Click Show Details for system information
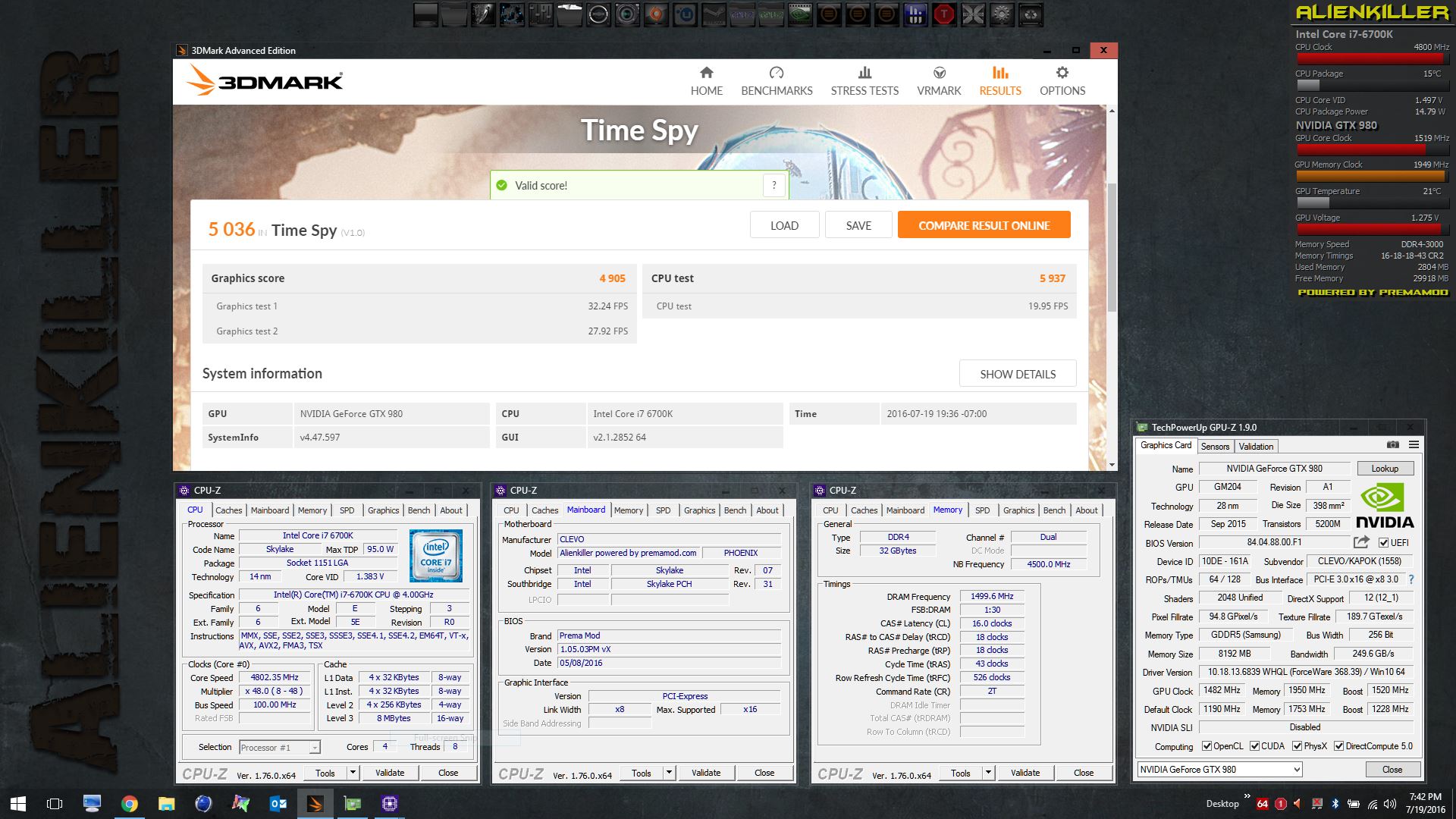The image size is (1456, 819). (1018, 374)
